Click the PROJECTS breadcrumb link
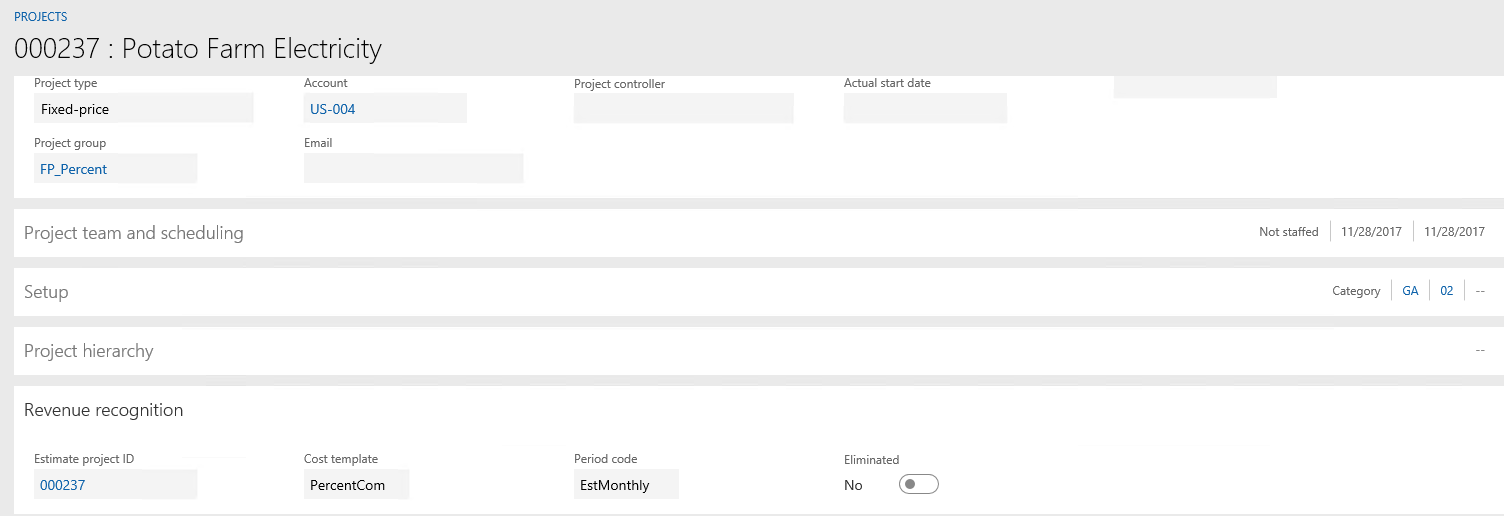The height and width of the screenshot is (516, 1504). click(40, 17)
